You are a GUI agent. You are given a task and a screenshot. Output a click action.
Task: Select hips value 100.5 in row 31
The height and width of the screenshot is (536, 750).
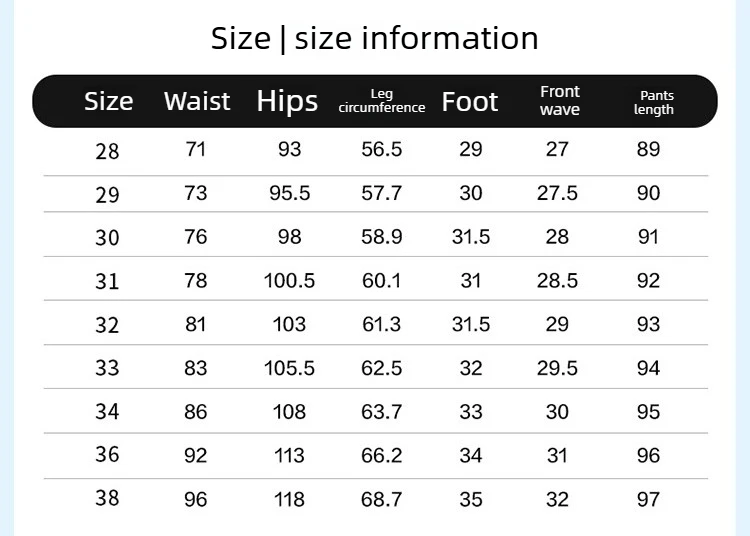coord(289,281)
